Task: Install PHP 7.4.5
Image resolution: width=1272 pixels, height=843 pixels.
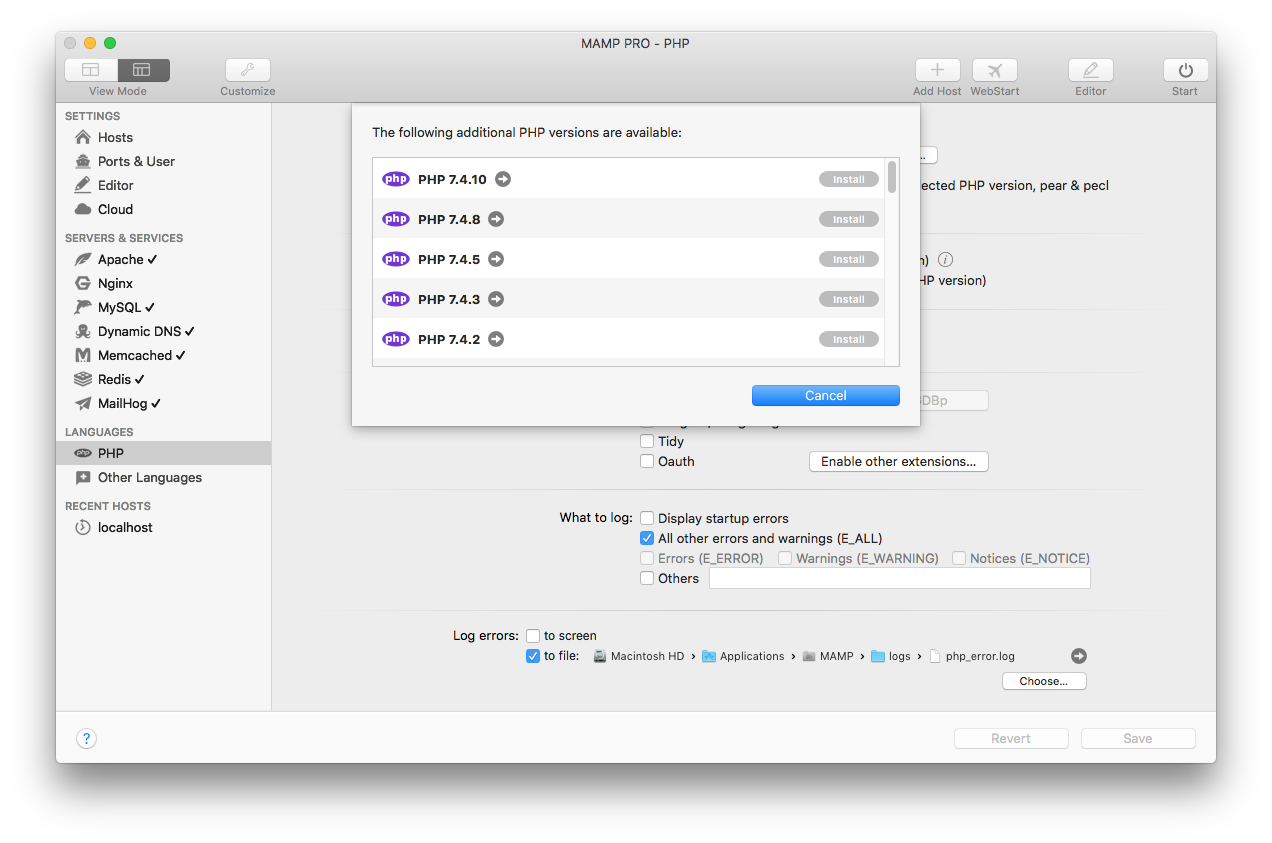Action: coord(848,259)
